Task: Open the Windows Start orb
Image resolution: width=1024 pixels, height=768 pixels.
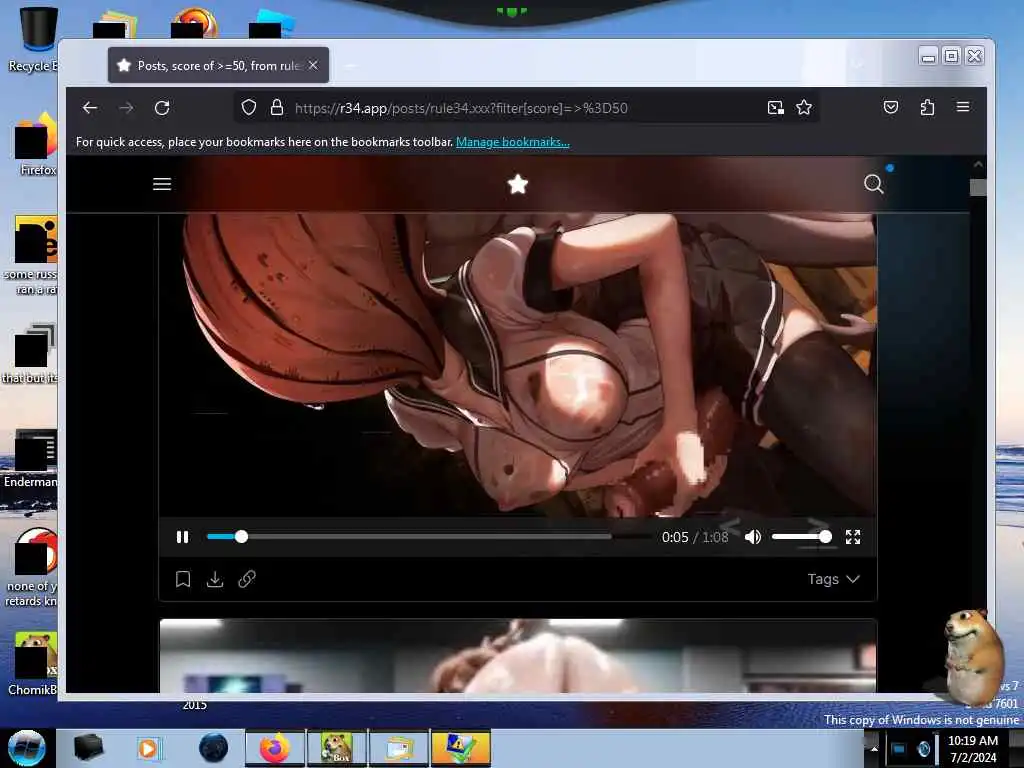Action: point(27,748)
